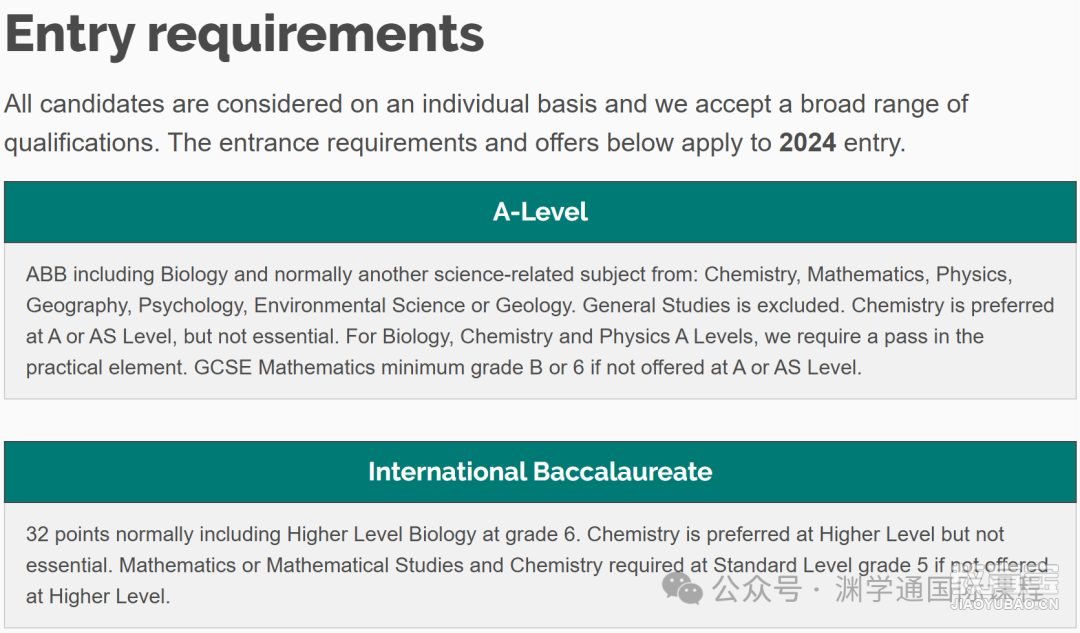Click the "Entry requirements" heading

pyautogui.click(x=245, y=34)
